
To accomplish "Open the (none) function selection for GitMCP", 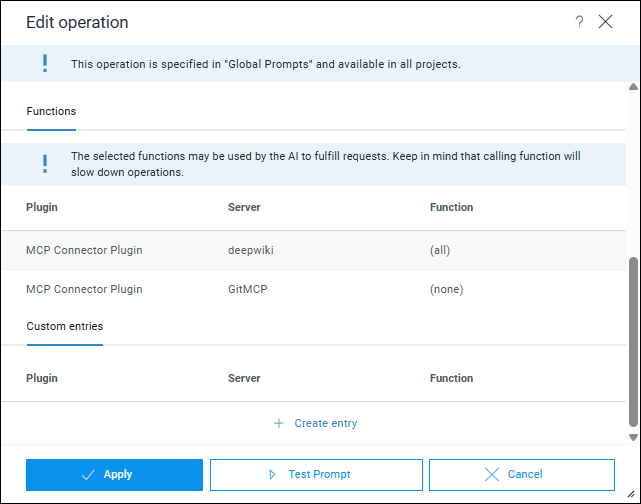I will tap(446, 289).
